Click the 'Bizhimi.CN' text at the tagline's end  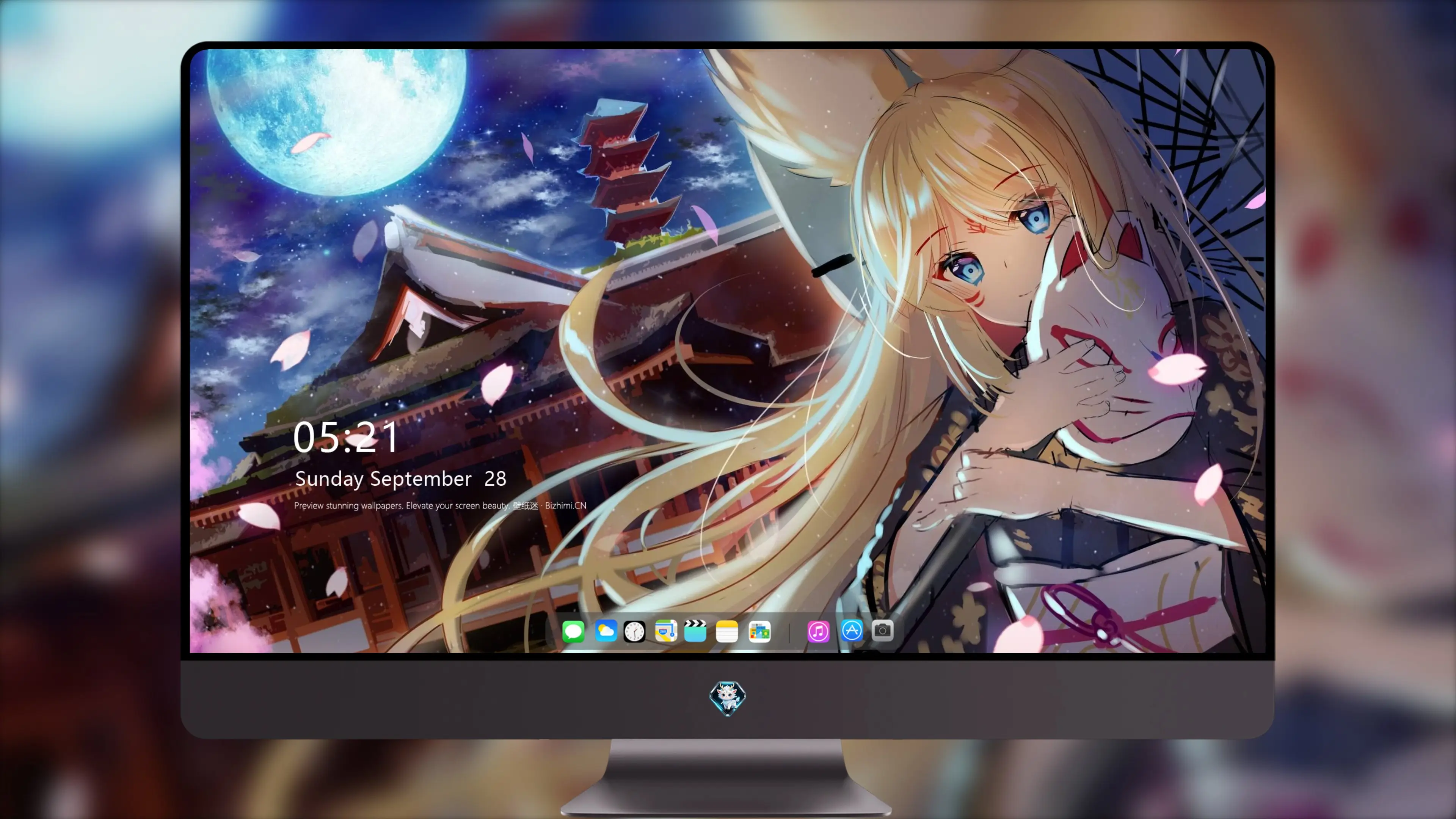(566, 505)
